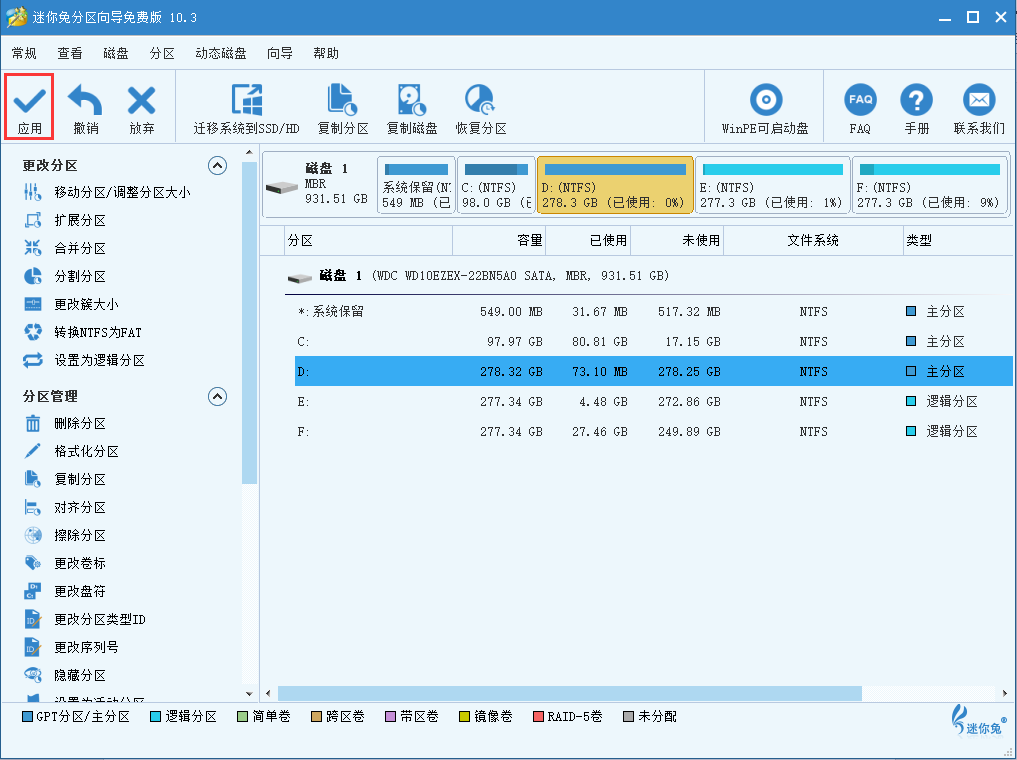
Task: Create a WinPE可启动盘 bootable disk
Action: coord(765,108)
